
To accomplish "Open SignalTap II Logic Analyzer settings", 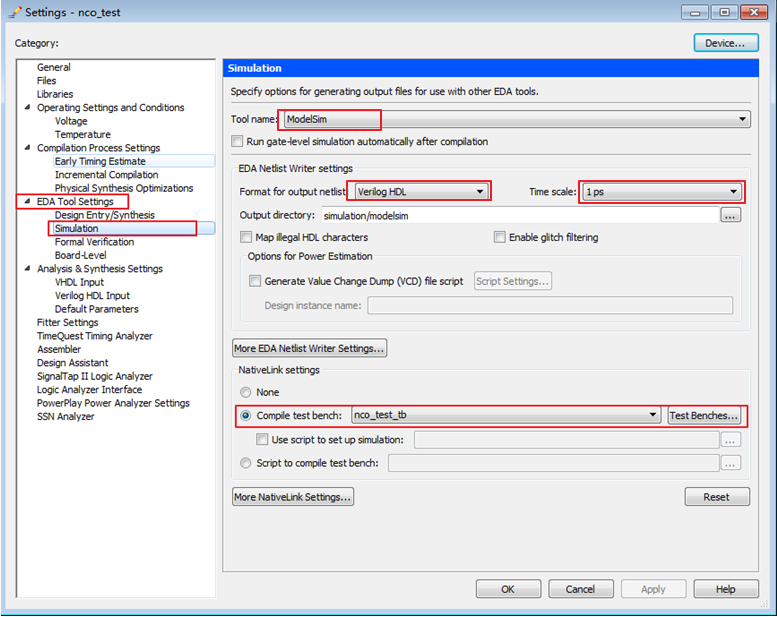I will [x=95, y=376].
